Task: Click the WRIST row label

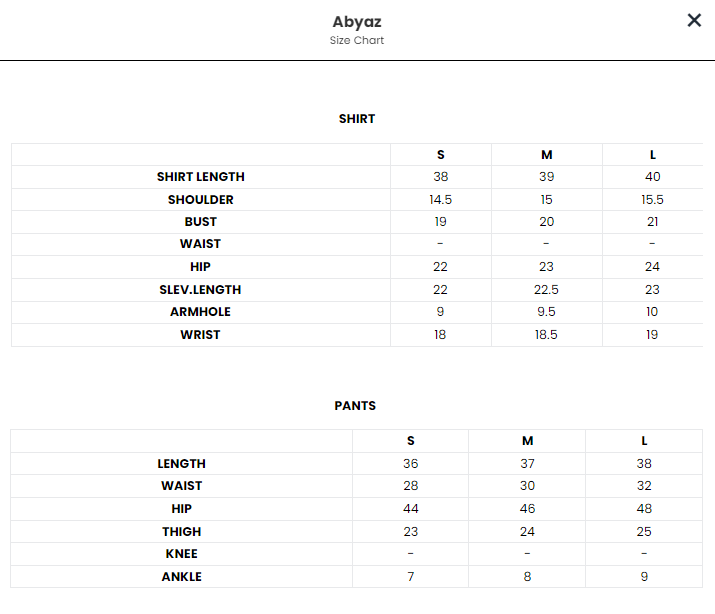Action: pos(200,335)
